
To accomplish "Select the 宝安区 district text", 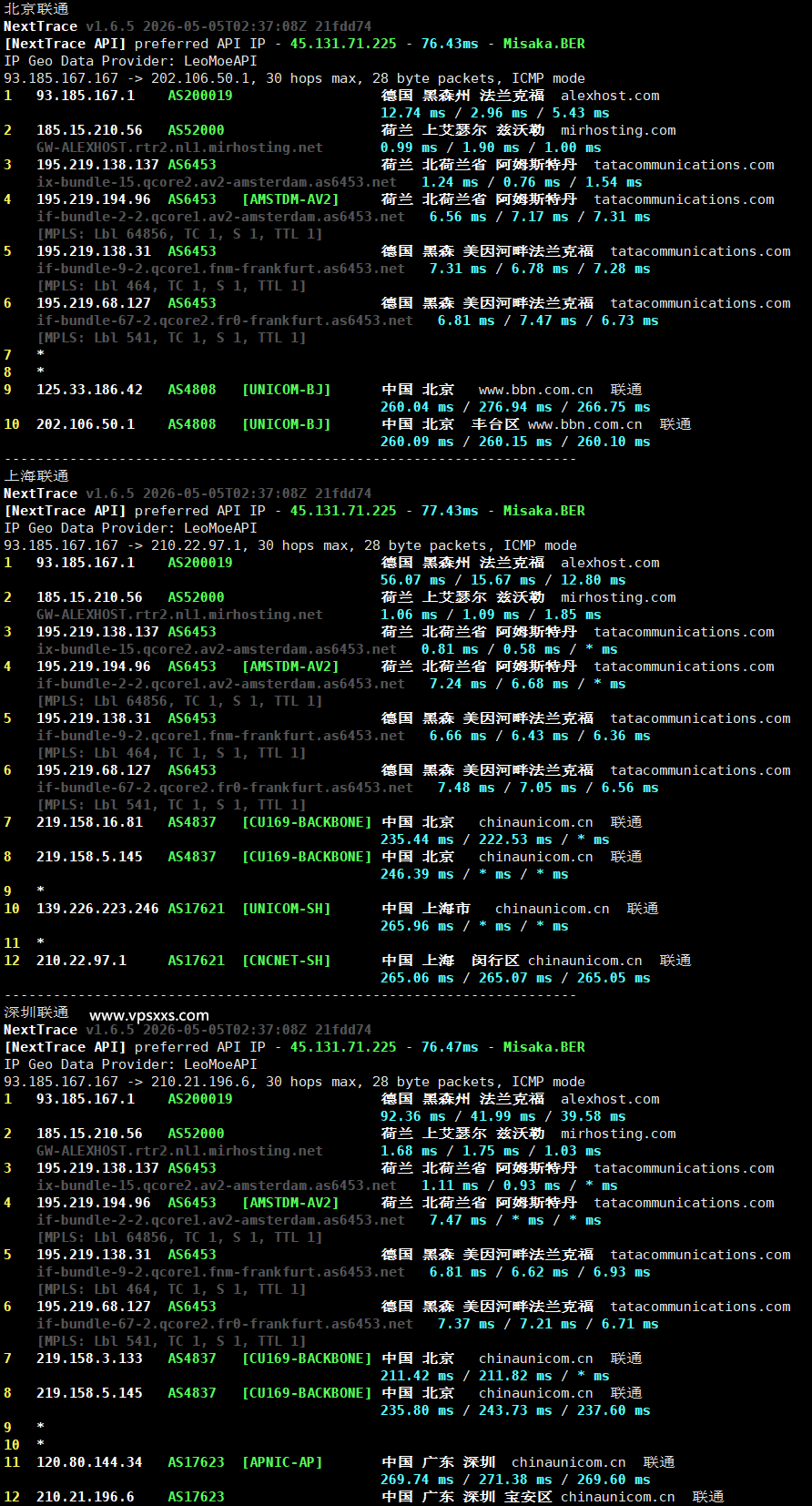I will point(528,1497).
